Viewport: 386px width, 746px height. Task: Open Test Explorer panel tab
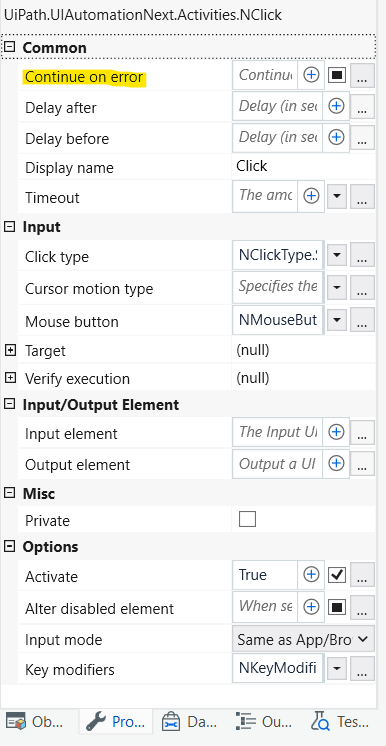click(340, 722)
